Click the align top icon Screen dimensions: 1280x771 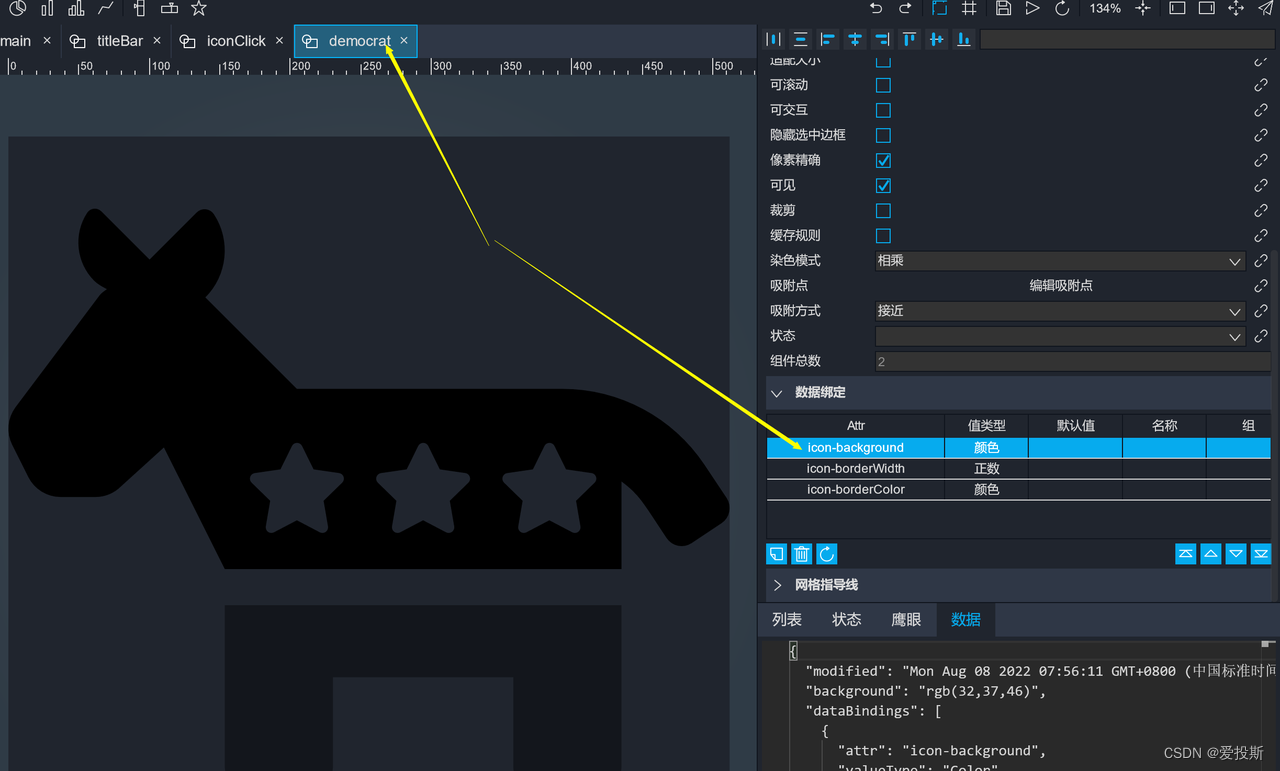click(909, 39)
